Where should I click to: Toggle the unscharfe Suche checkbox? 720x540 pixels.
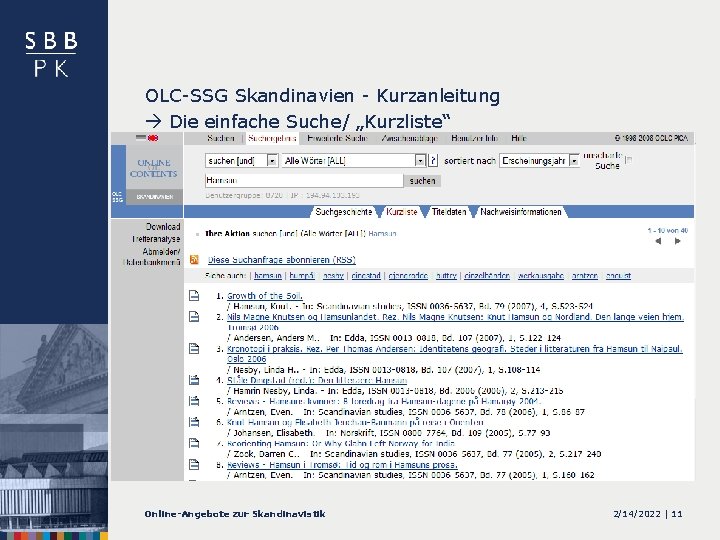[629, 159]
